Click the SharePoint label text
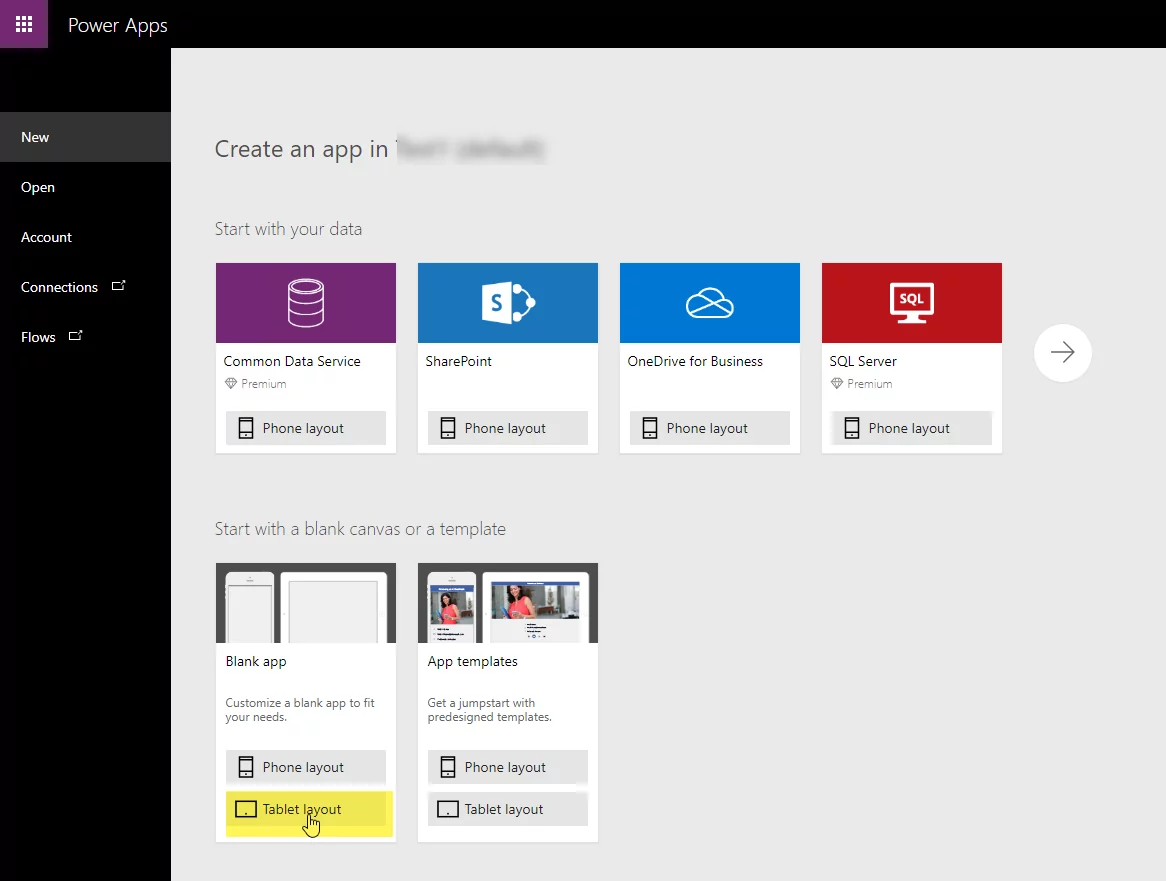The image size is (1166, 881). [459, 361]
